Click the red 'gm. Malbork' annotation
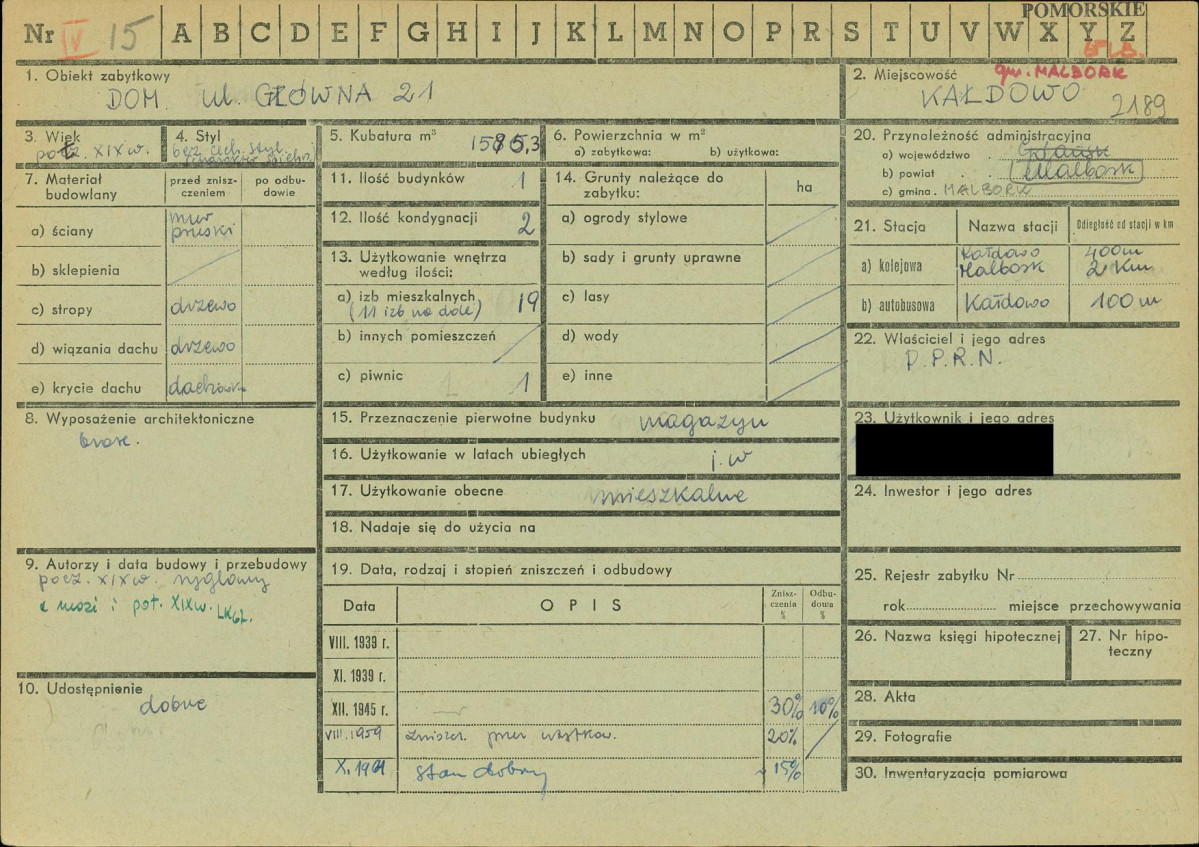Viewport: 1199px width, 847px height. (x=1060, y=73)
